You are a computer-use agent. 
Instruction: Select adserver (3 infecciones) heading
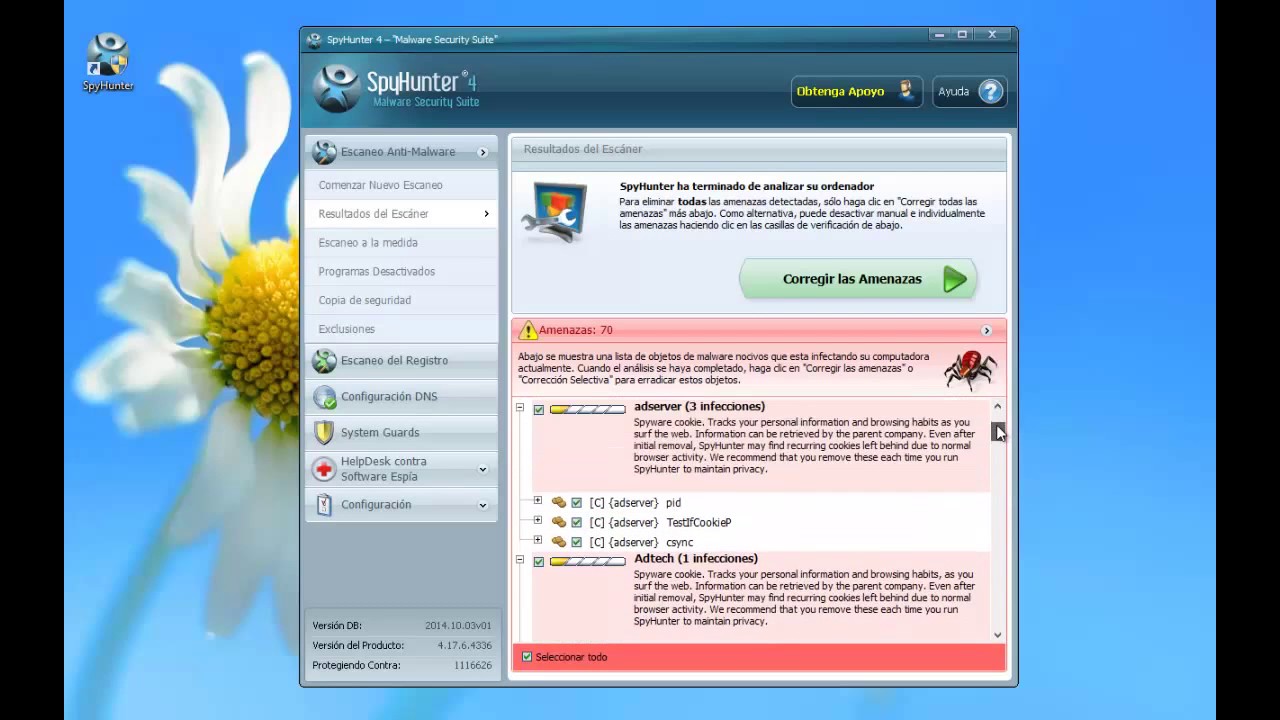pos(699,406)
